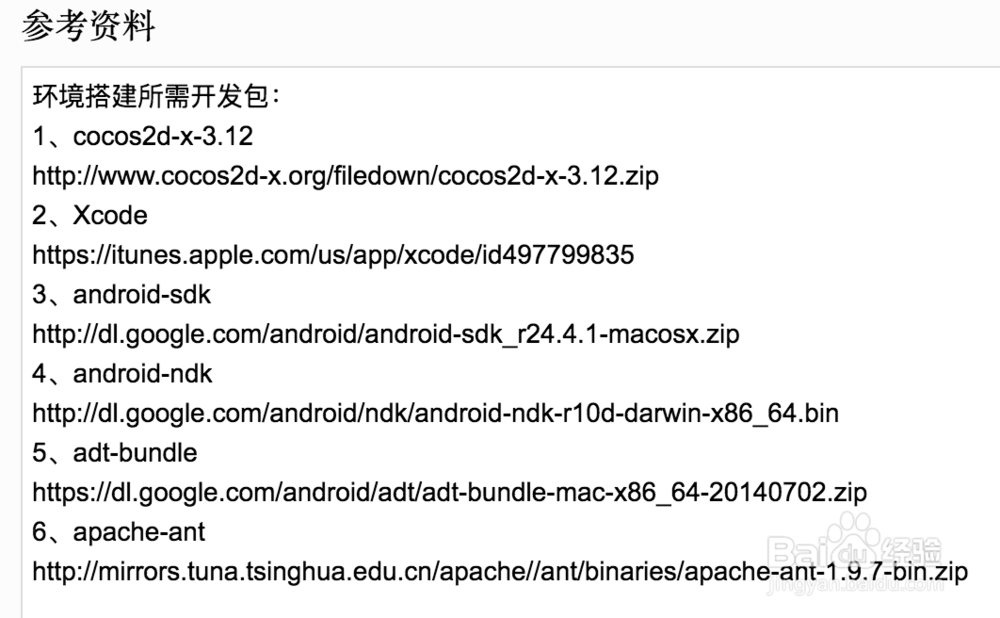Open the android-ndk-r10d-darwin bin URL
This screenshot has height=618, width=1000.
435,413
